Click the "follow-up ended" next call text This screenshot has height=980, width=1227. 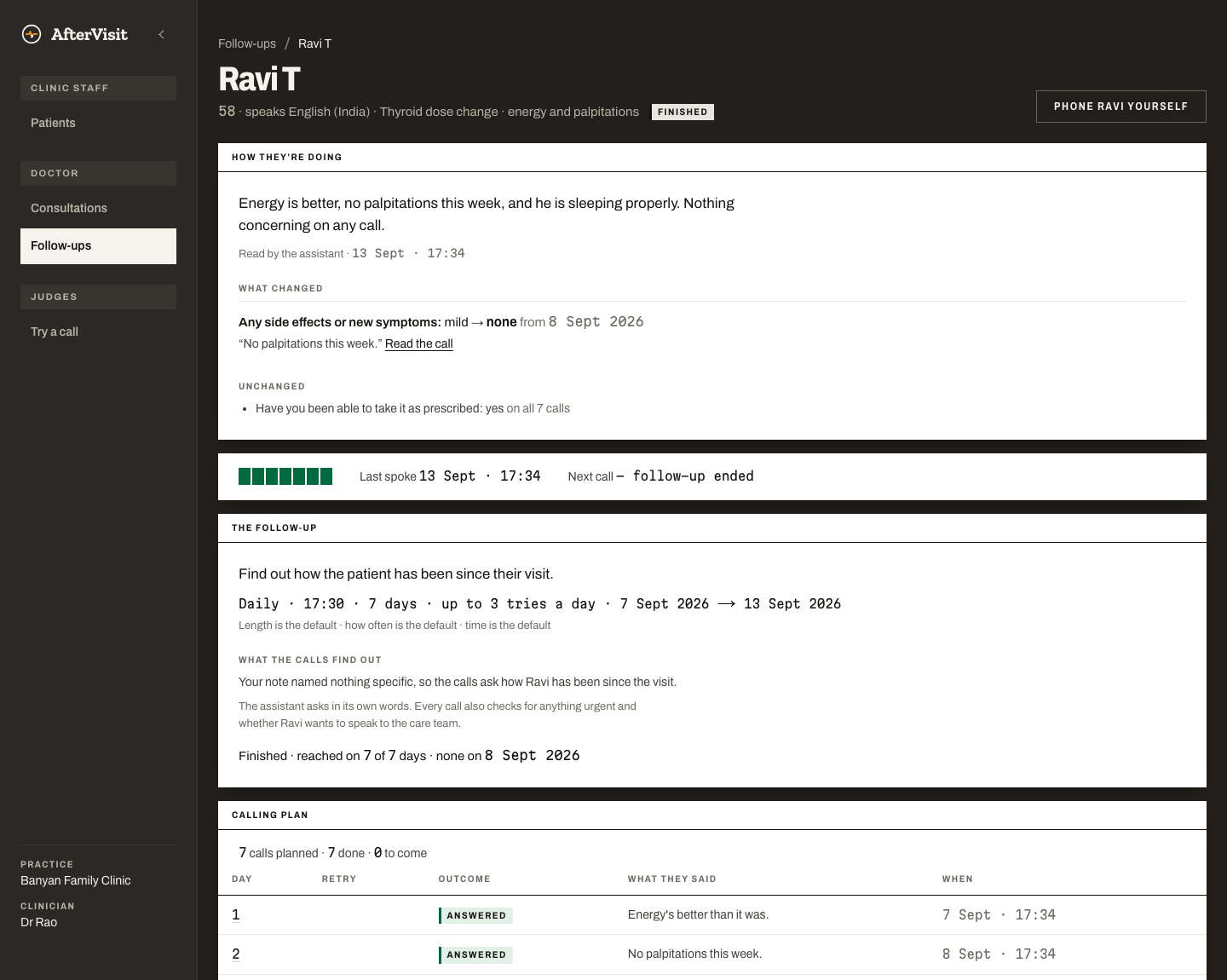(x=693, y=476)
